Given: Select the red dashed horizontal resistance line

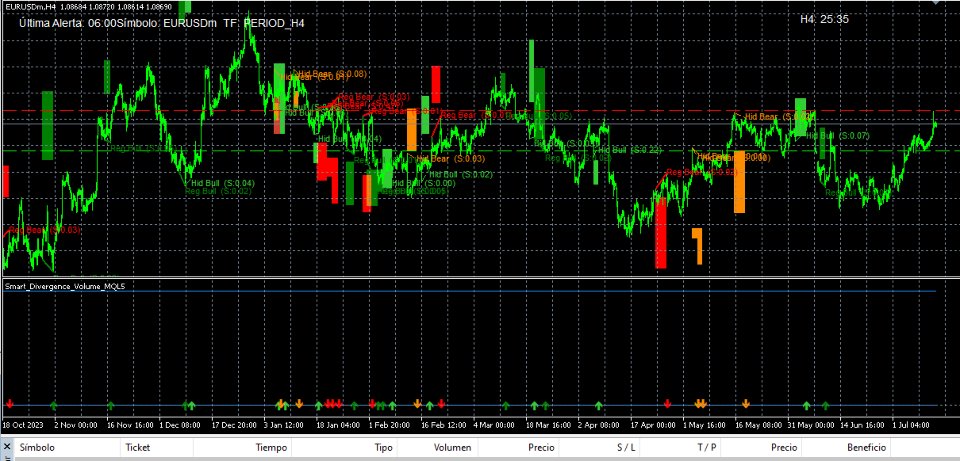Looking at the screenshot, I should coord(480,111).
